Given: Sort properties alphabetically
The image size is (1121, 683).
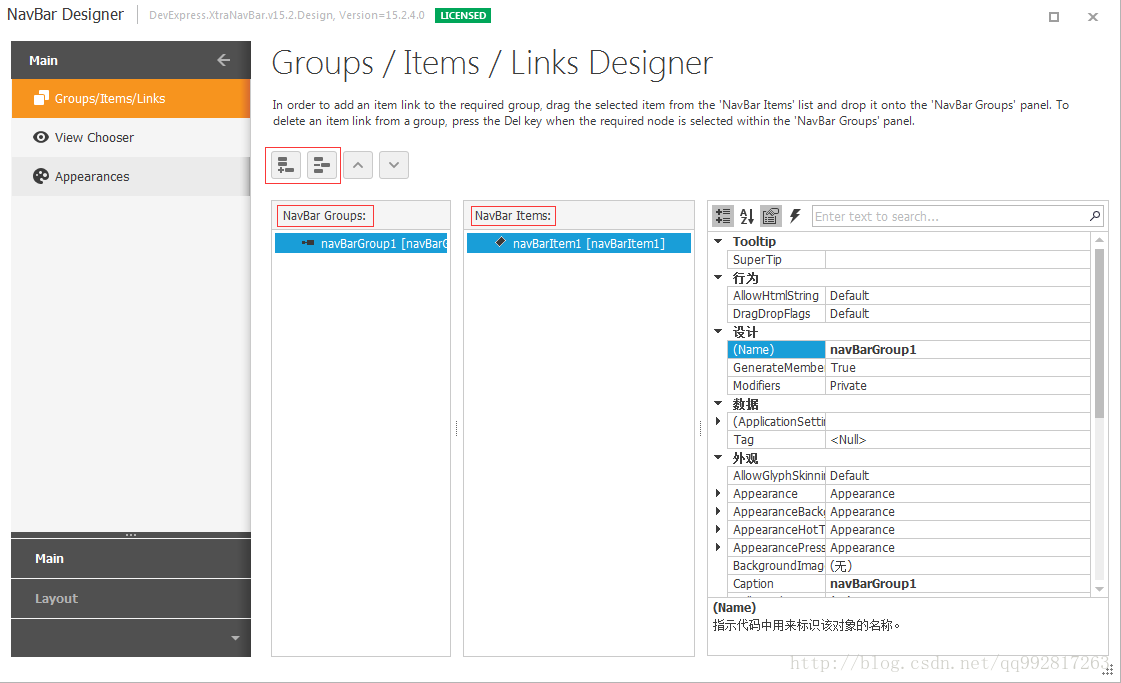Looking at the screenshot, I should 747,216.
